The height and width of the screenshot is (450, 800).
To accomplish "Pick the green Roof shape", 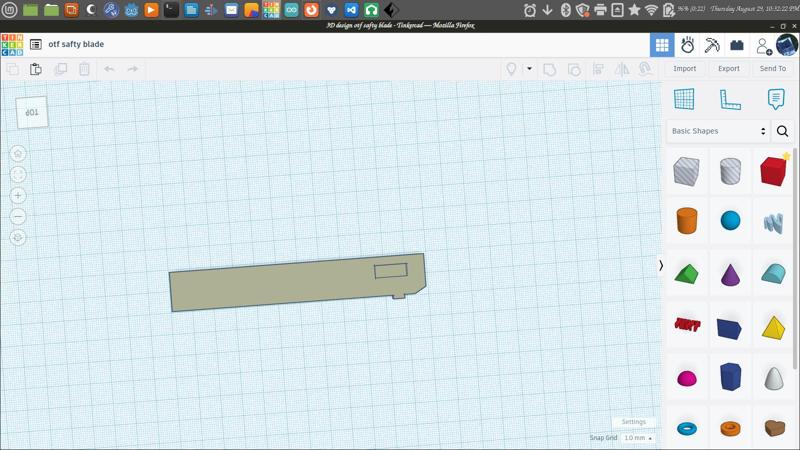I will point(686,274).
